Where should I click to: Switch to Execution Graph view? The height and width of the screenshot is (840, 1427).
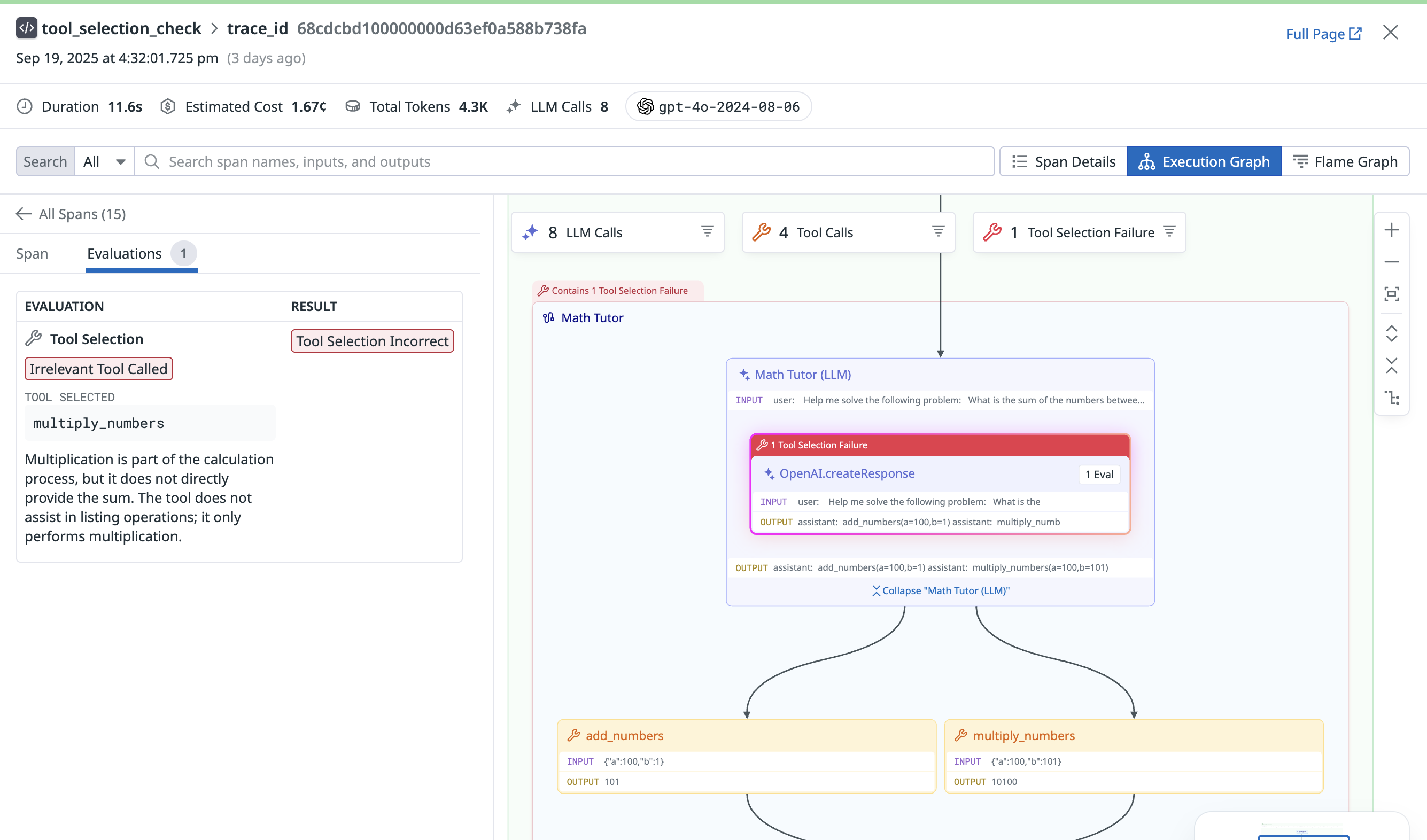click(1204, 162)
